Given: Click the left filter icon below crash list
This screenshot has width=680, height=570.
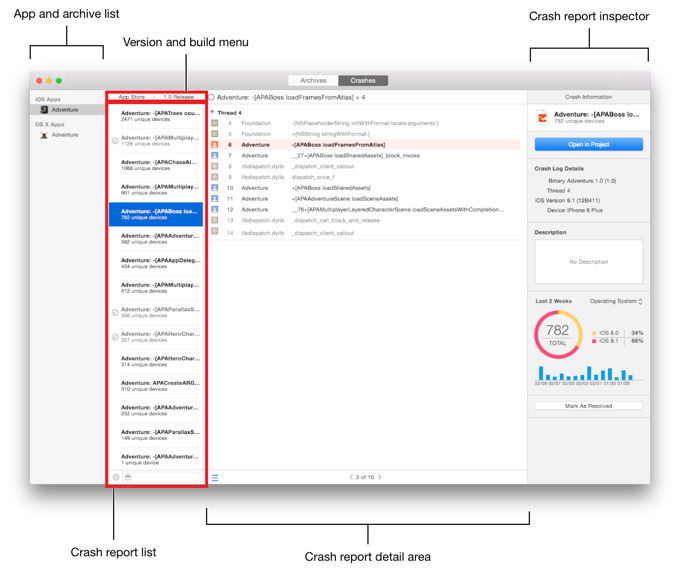Looking at the screenshot, I should click(x=116, y=477).
